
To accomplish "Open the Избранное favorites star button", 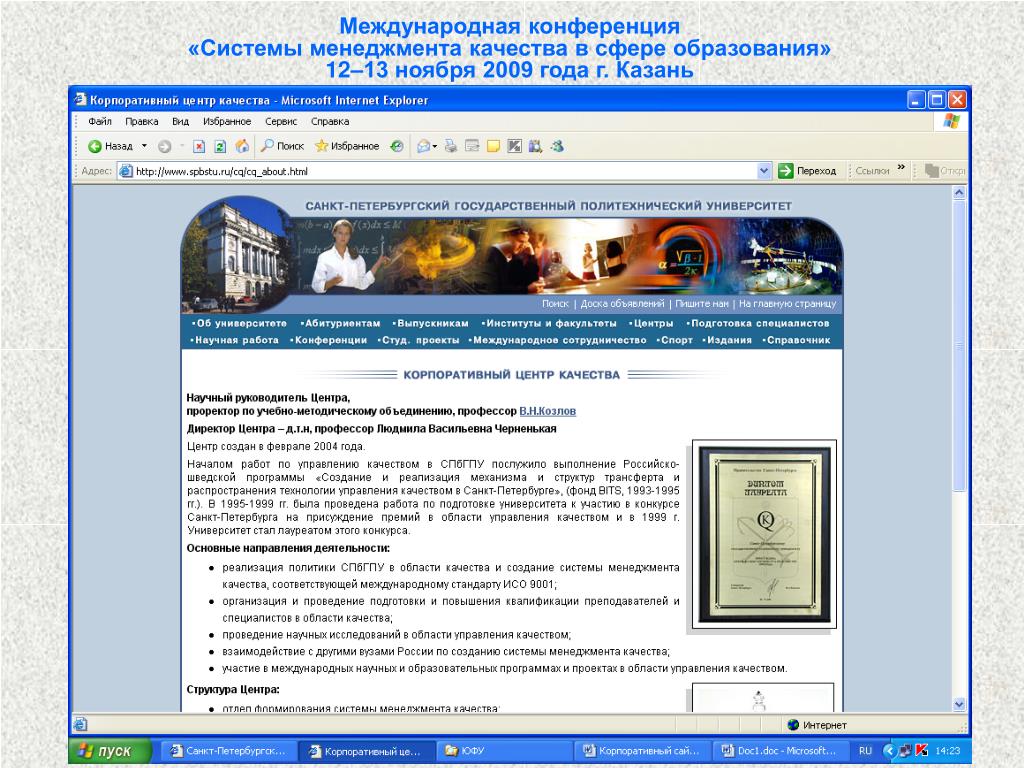I will click(347, 146).
